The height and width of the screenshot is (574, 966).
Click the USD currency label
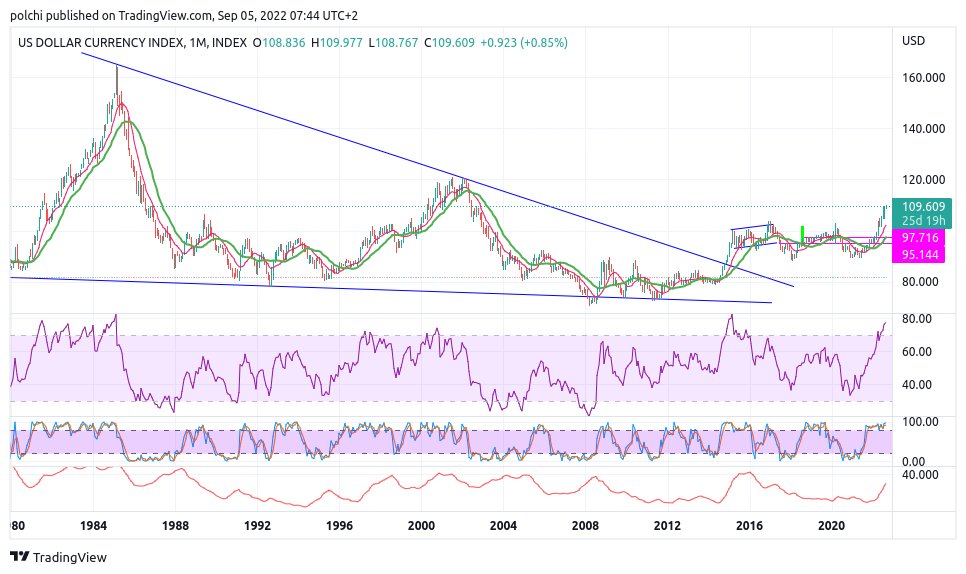click(914, 41)
